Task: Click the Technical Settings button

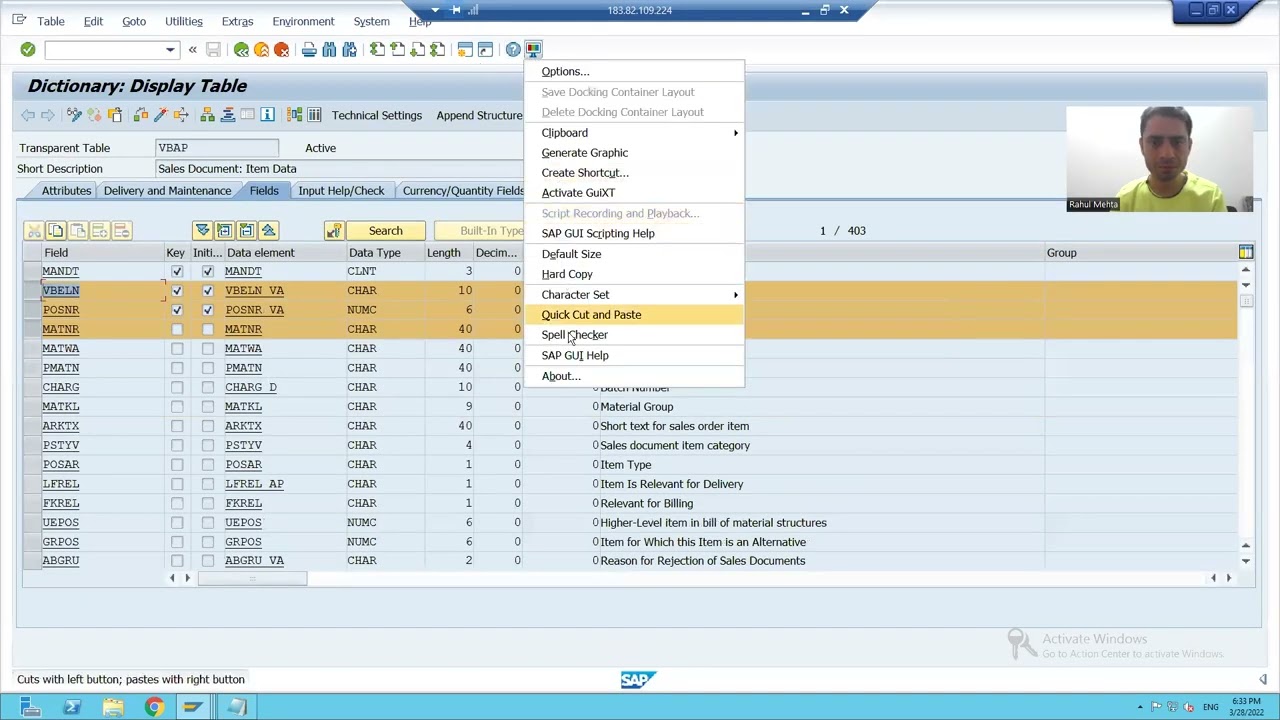Action: click(377, 115)
